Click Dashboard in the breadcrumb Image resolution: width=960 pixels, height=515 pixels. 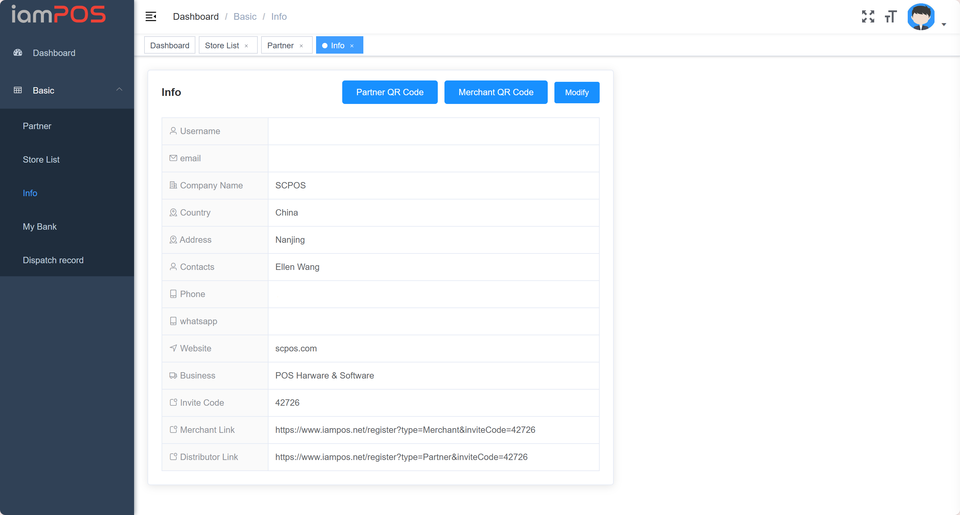(196, 17)
